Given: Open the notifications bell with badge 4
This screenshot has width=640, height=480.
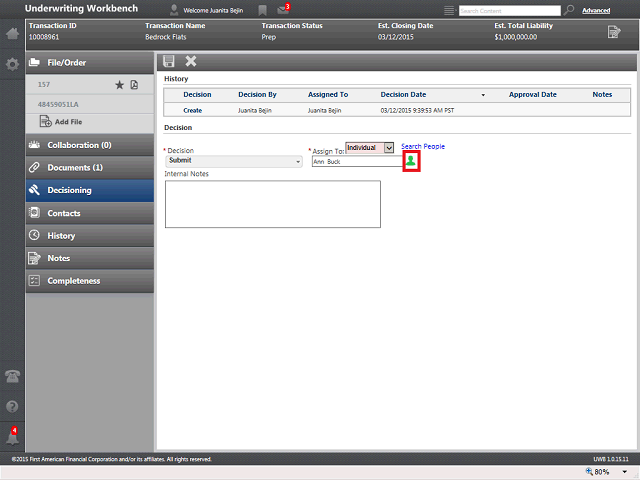Looking at the screenshot, I should (12, 437).
